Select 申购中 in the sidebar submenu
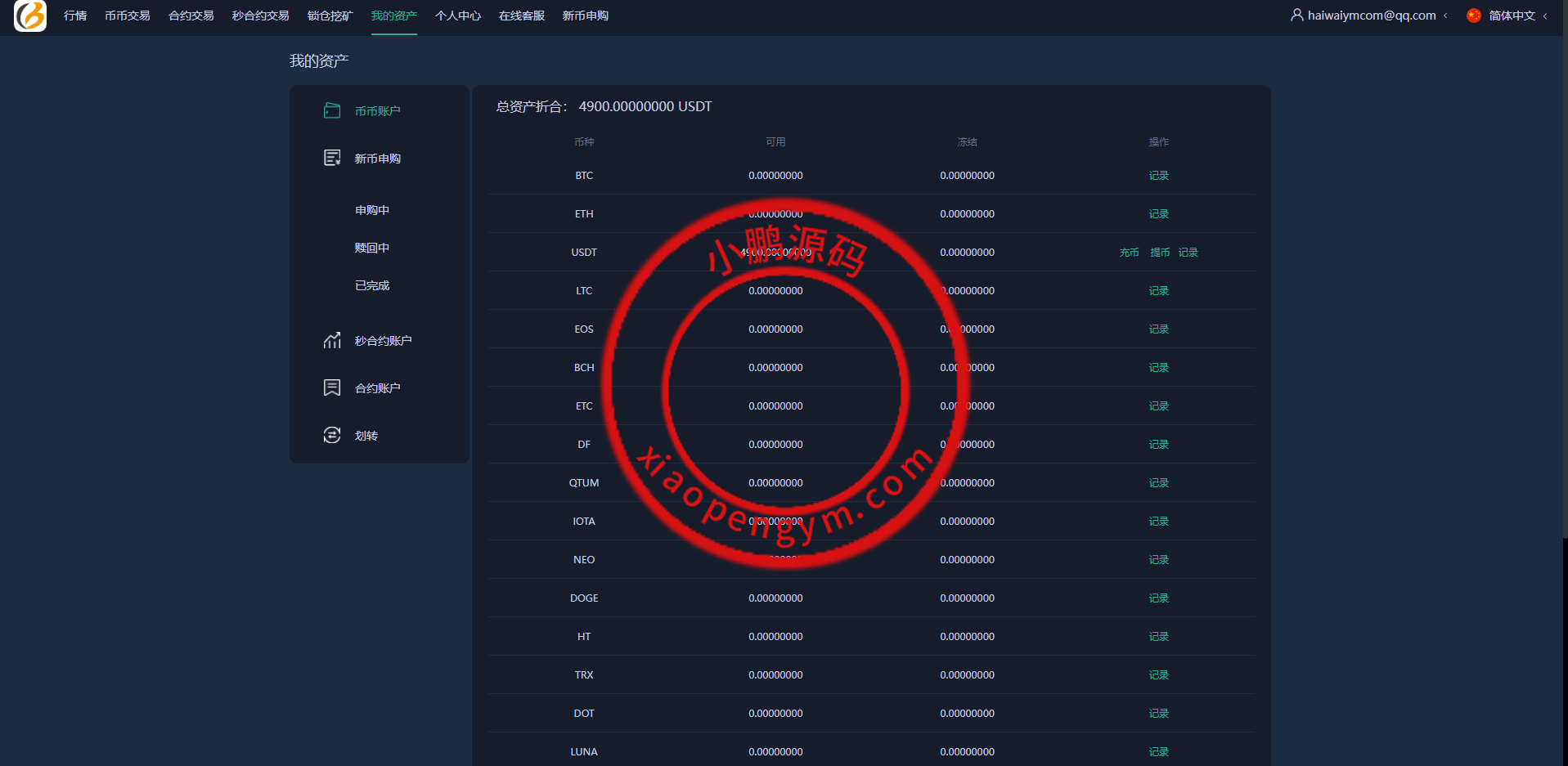 pyautogui.click(x=372, y=210)
